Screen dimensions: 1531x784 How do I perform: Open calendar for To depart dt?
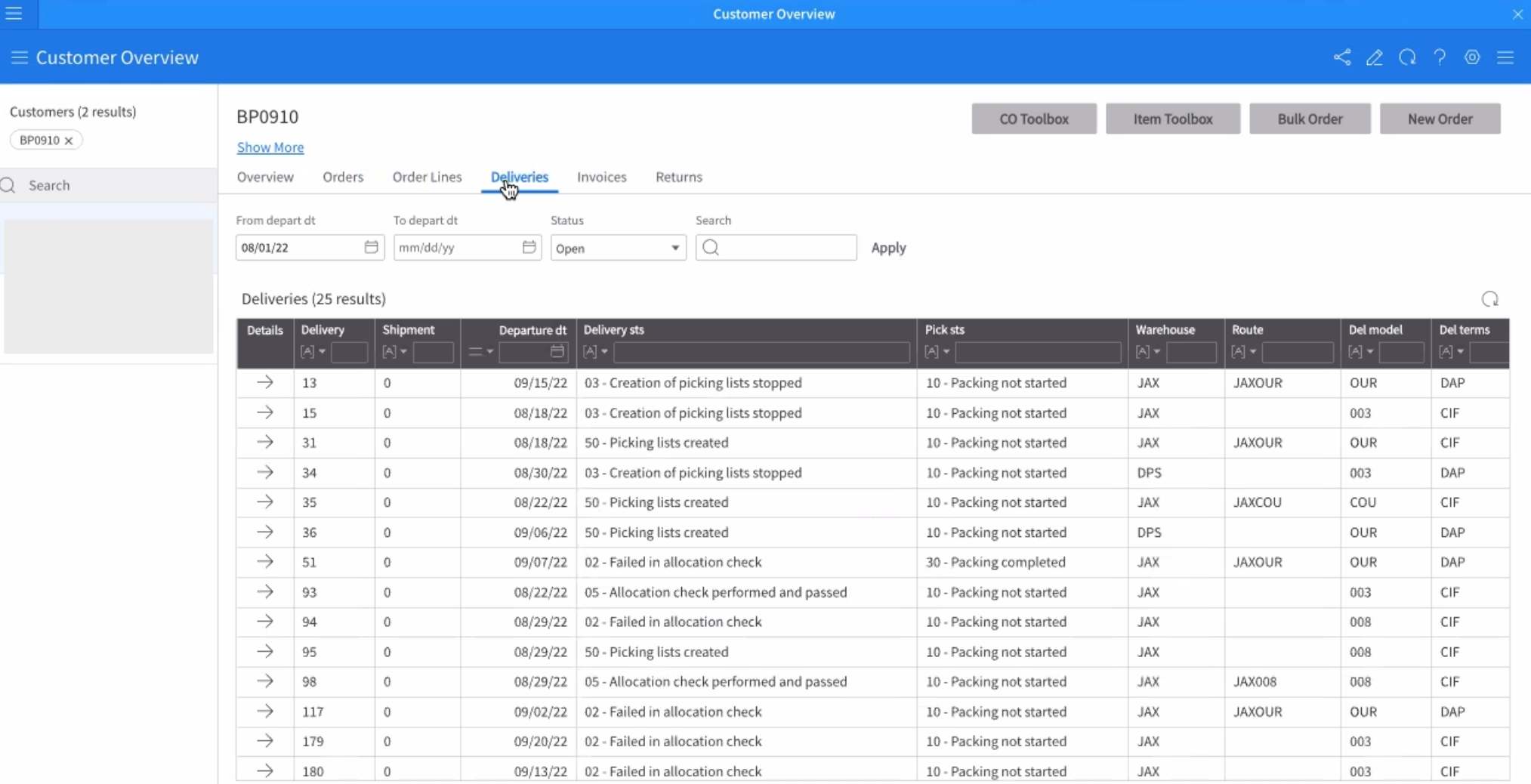[x=529, y=247]
